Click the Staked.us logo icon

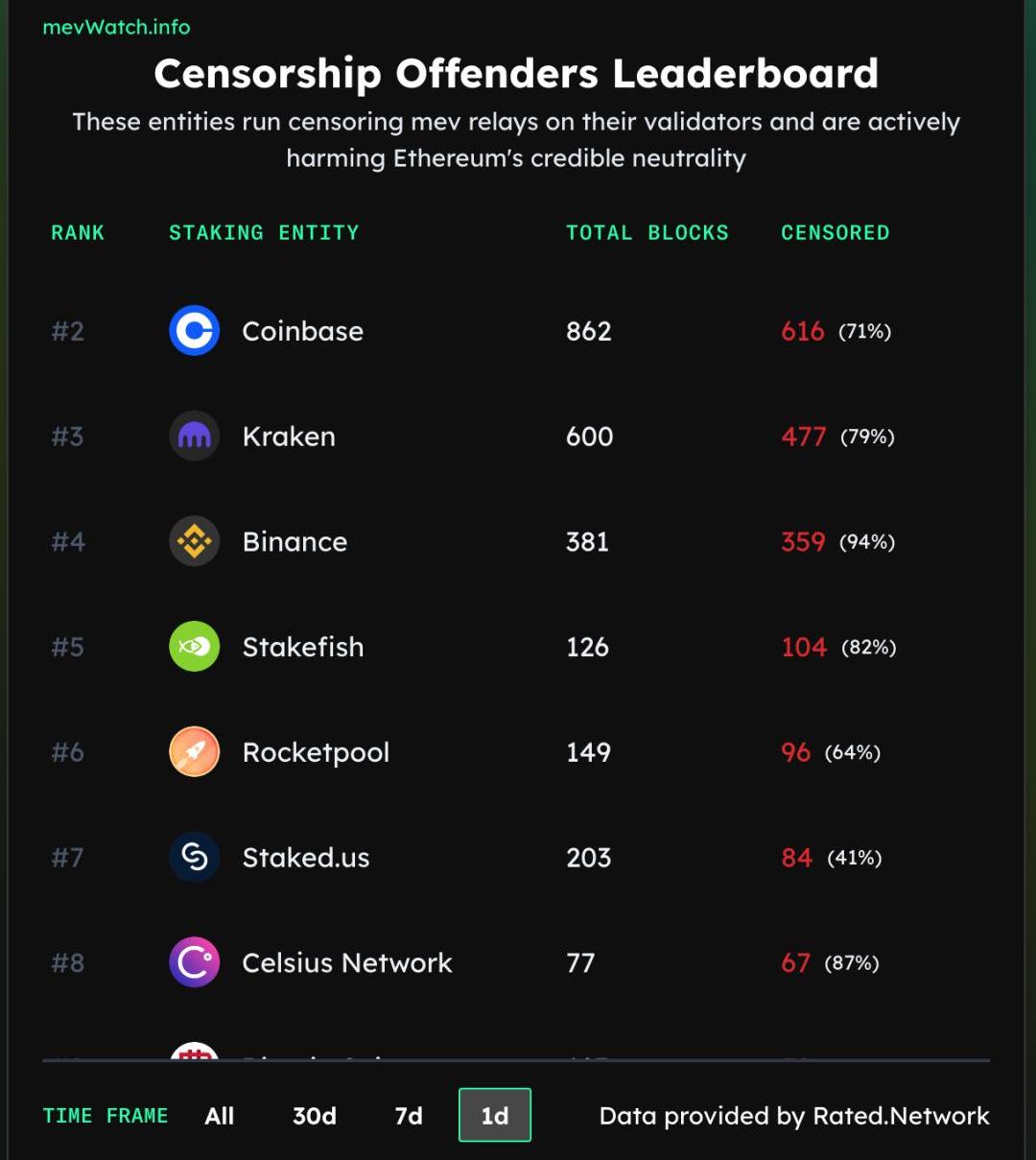pyautogui.click(x=195, y=857)
